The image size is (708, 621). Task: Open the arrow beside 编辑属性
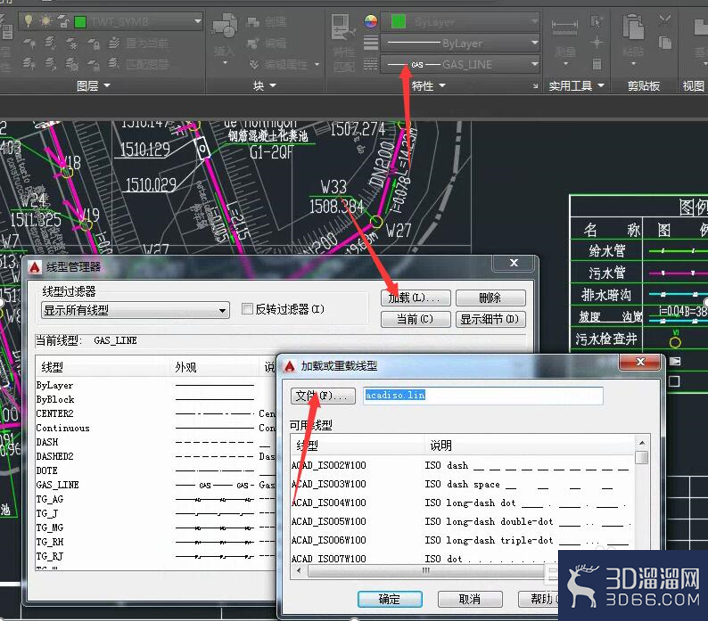[x=317, y=65]
